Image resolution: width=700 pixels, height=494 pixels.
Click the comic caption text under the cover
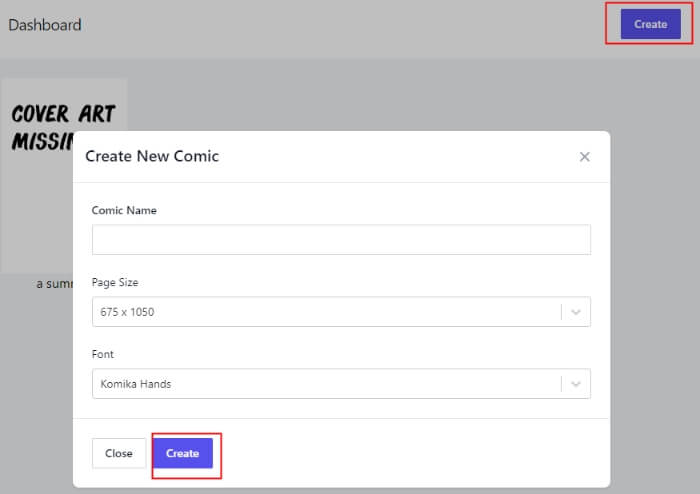point(54,284)
